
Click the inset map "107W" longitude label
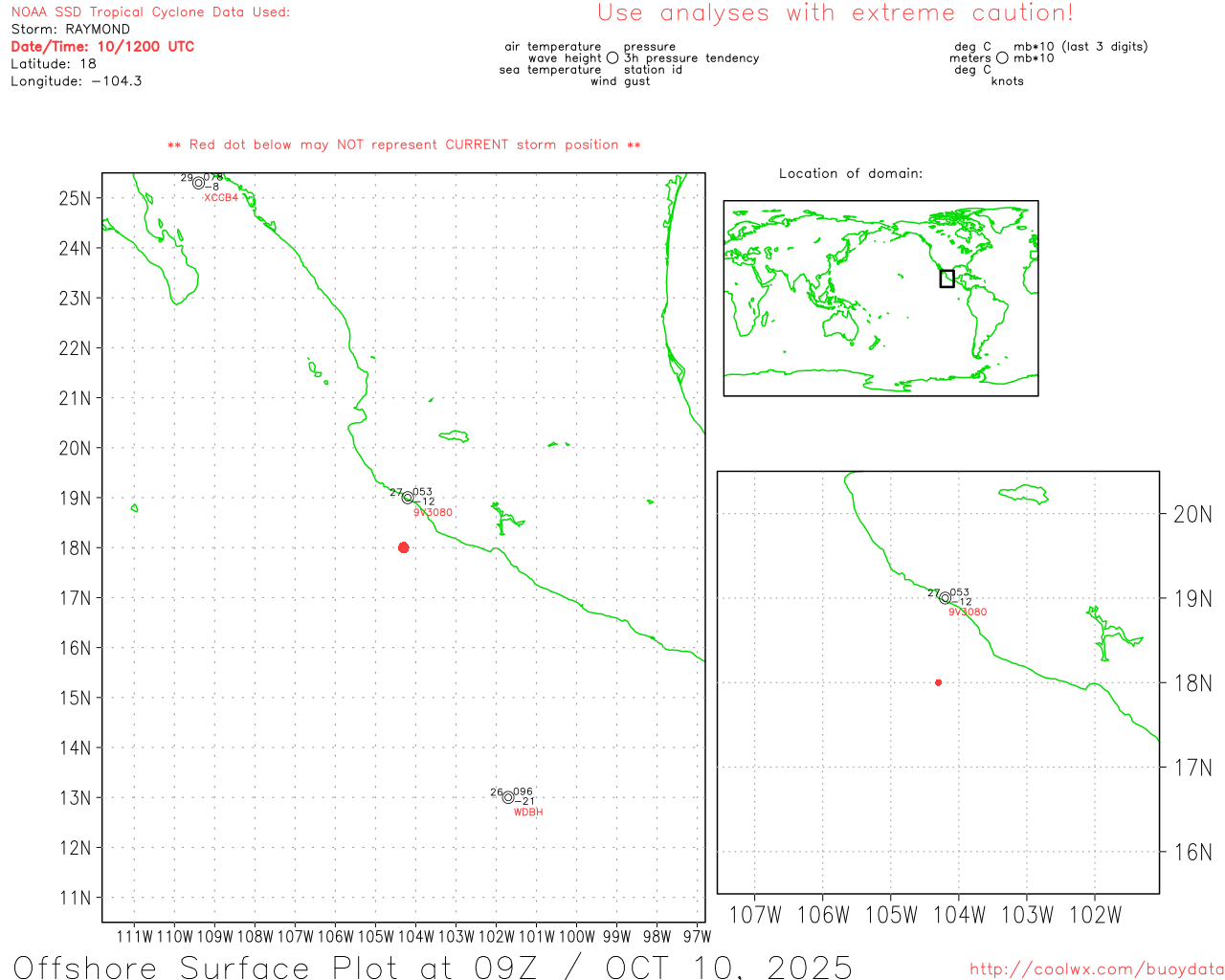(755, 915)
